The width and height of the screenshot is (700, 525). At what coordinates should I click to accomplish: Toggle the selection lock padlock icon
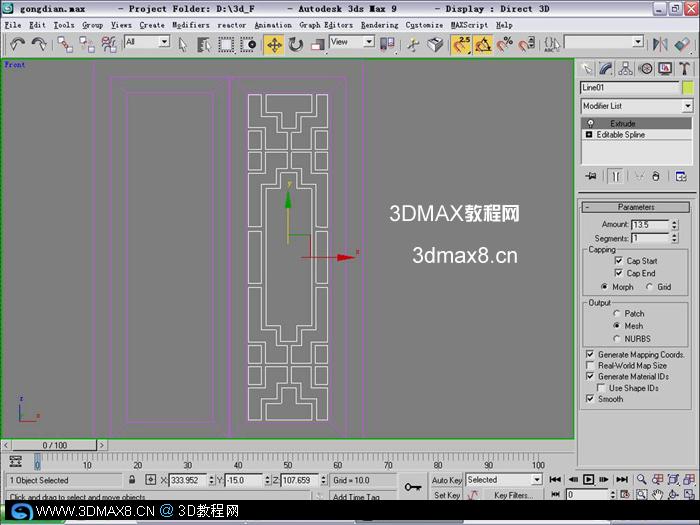[132, 480]
